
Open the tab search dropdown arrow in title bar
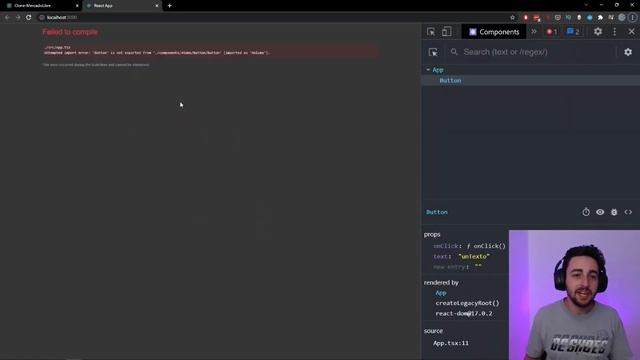(x=586, y=5)
